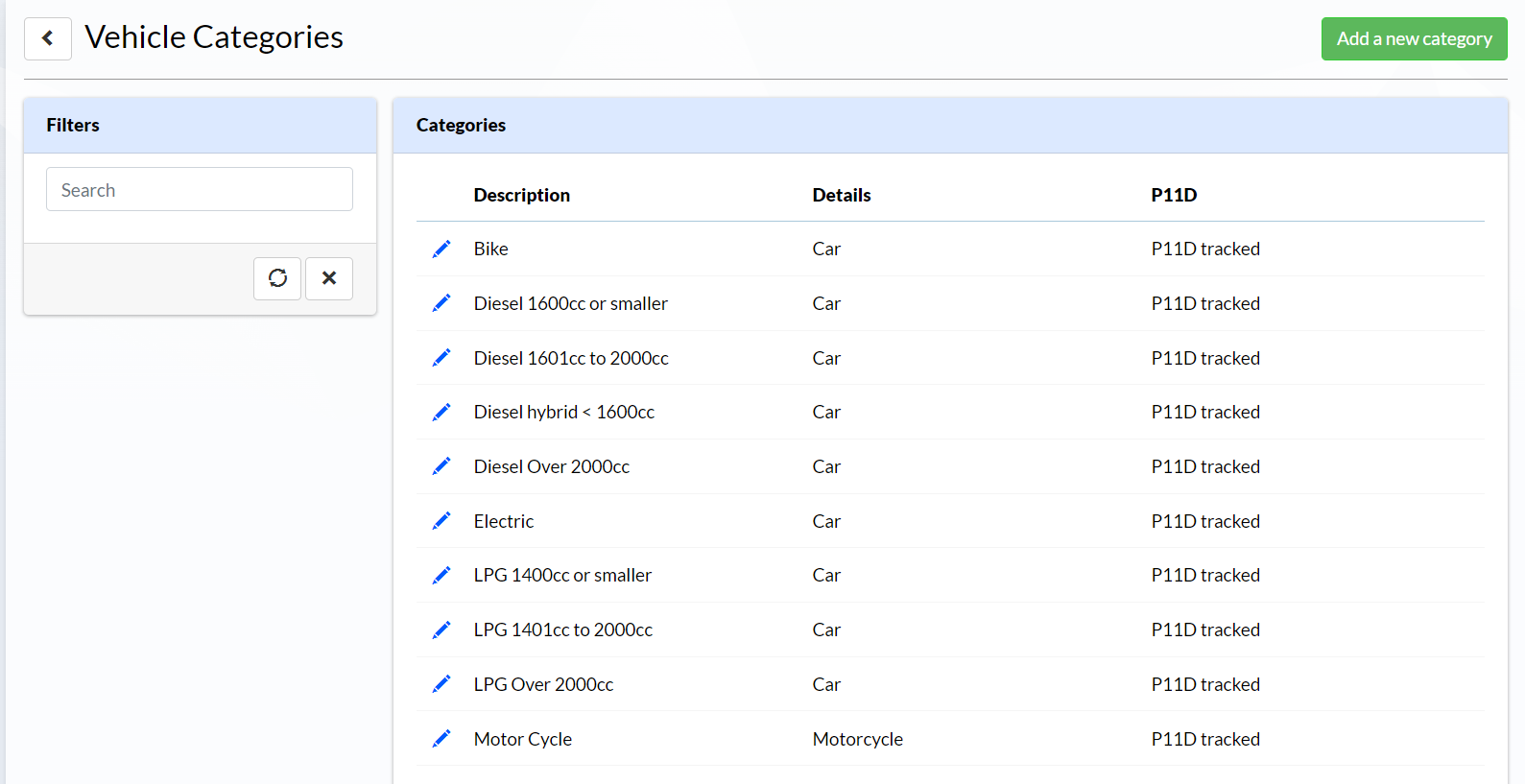Image resolution: width=1525 pixels, height=784 pixels.
Task: Select the LPG Over 2000cc text
Action: [543, 684]
